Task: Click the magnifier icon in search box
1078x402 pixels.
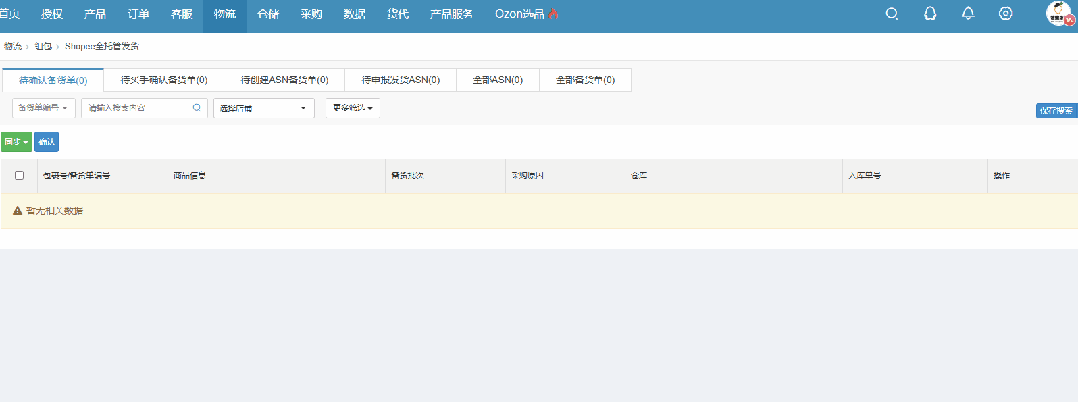Action: coord(196,108)
